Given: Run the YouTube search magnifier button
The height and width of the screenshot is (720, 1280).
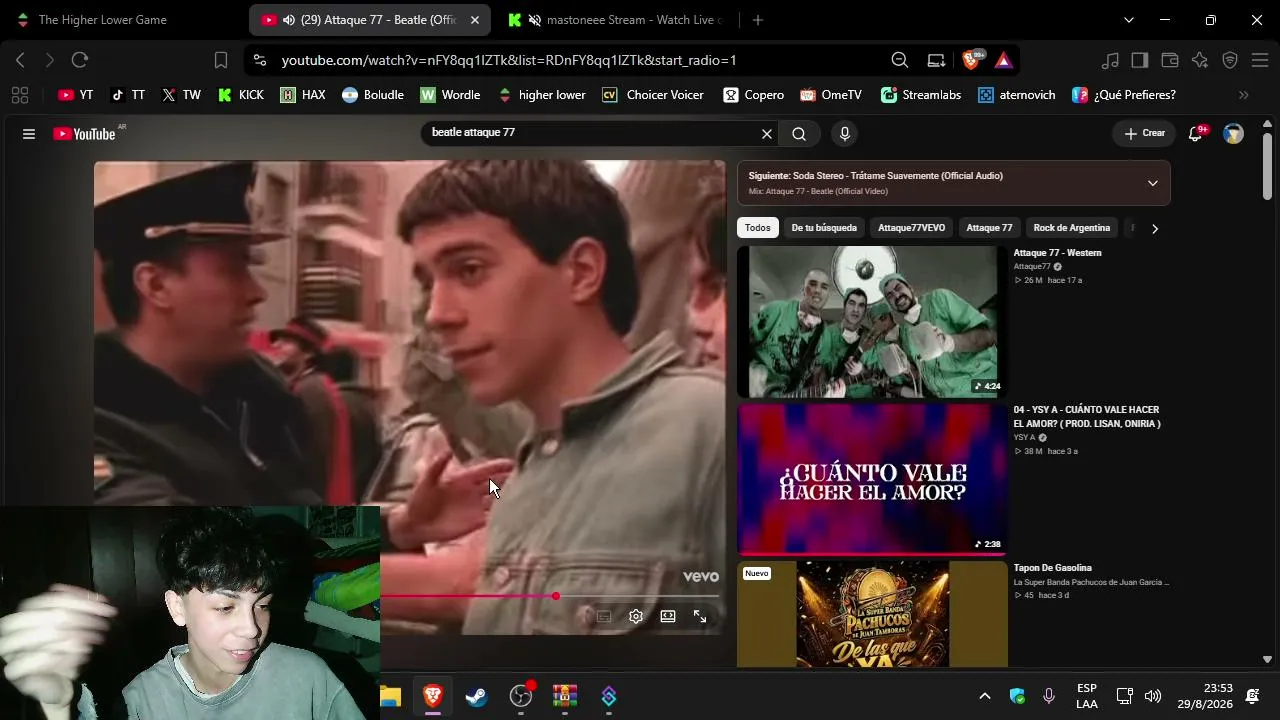Looking at the screenshot, I should click(799, 134).
